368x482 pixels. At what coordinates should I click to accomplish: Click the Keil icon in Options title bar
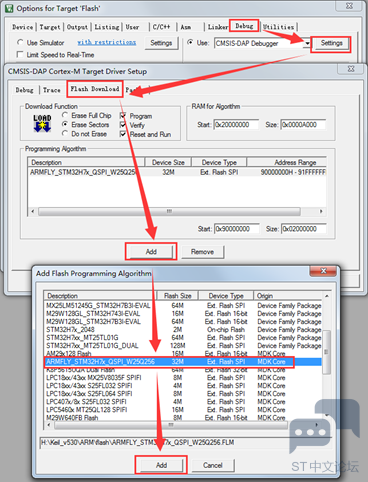pyautogui.click(x=10, y=8)
